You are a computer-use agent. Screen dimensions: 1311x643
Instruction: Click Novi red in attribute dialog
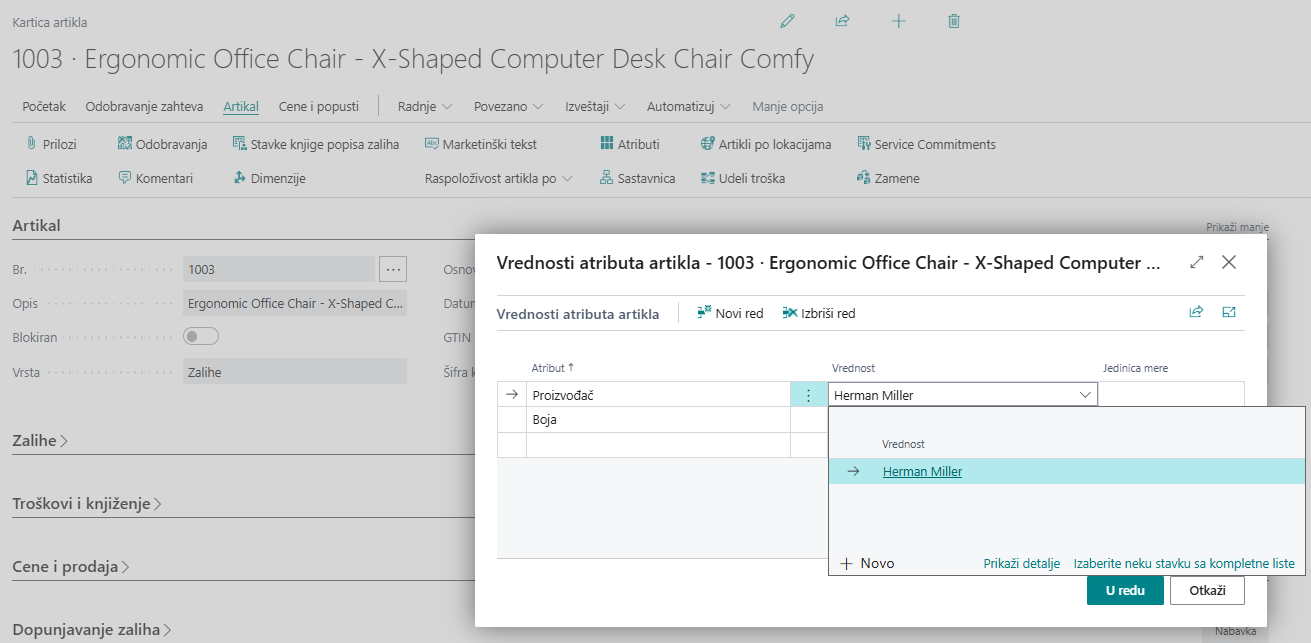(730, 313)
